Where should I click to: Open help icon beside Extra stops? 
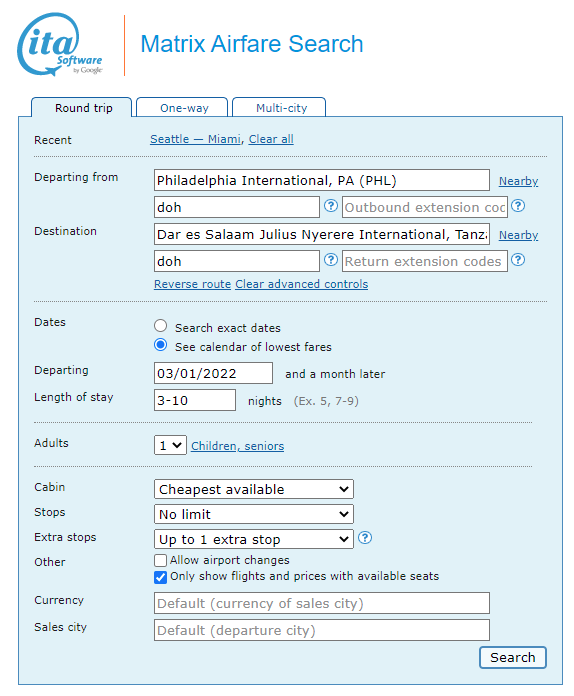(x=365, y=538)
